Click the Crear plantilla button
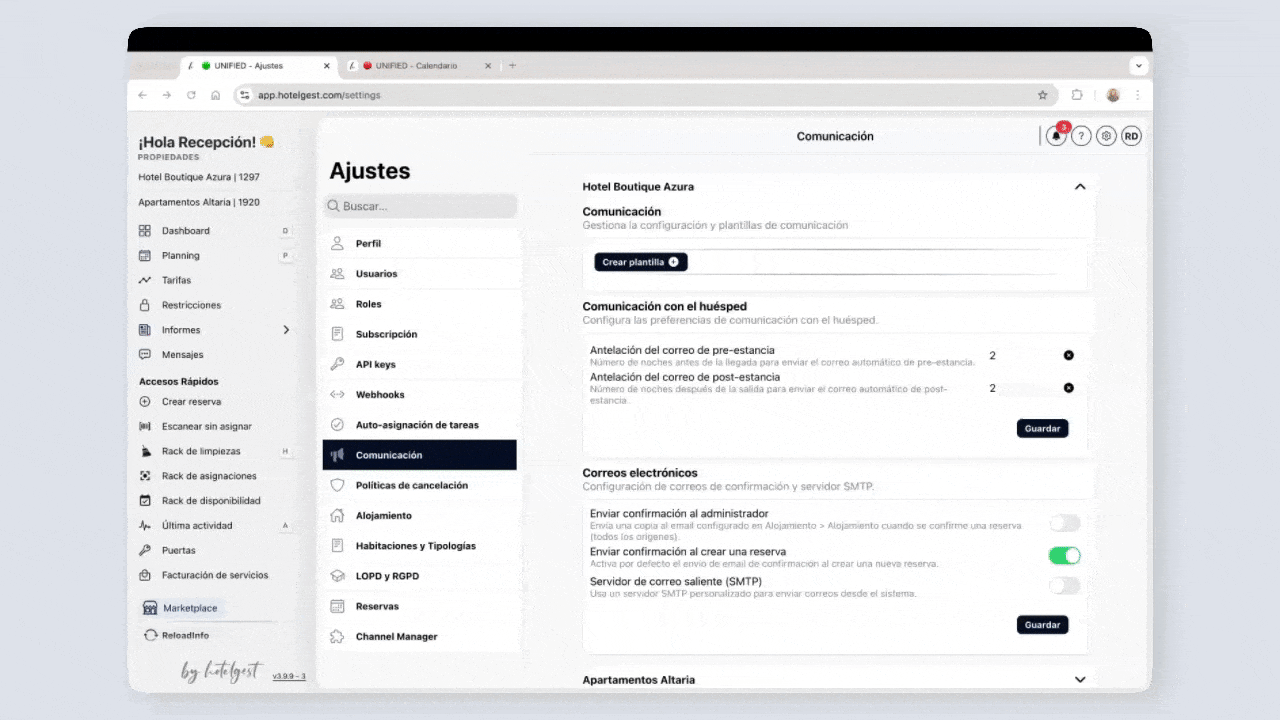The height and width of the screenshot is (720, 1280). pos(640,262)
